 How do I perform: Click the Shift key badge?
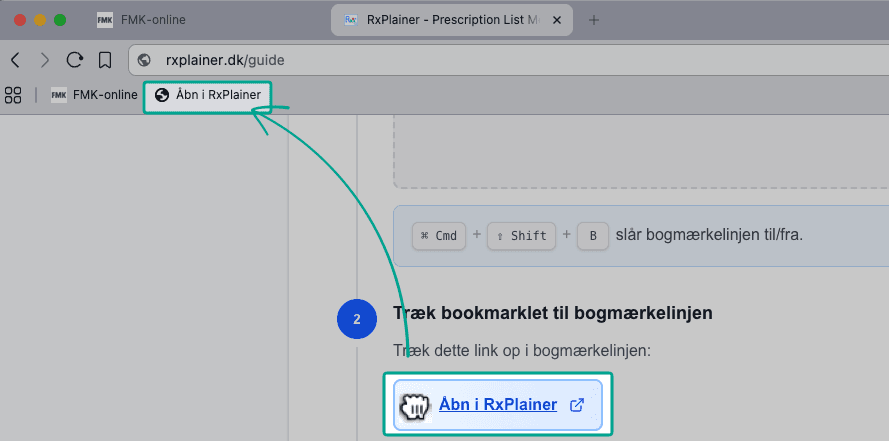click(521, 236)
